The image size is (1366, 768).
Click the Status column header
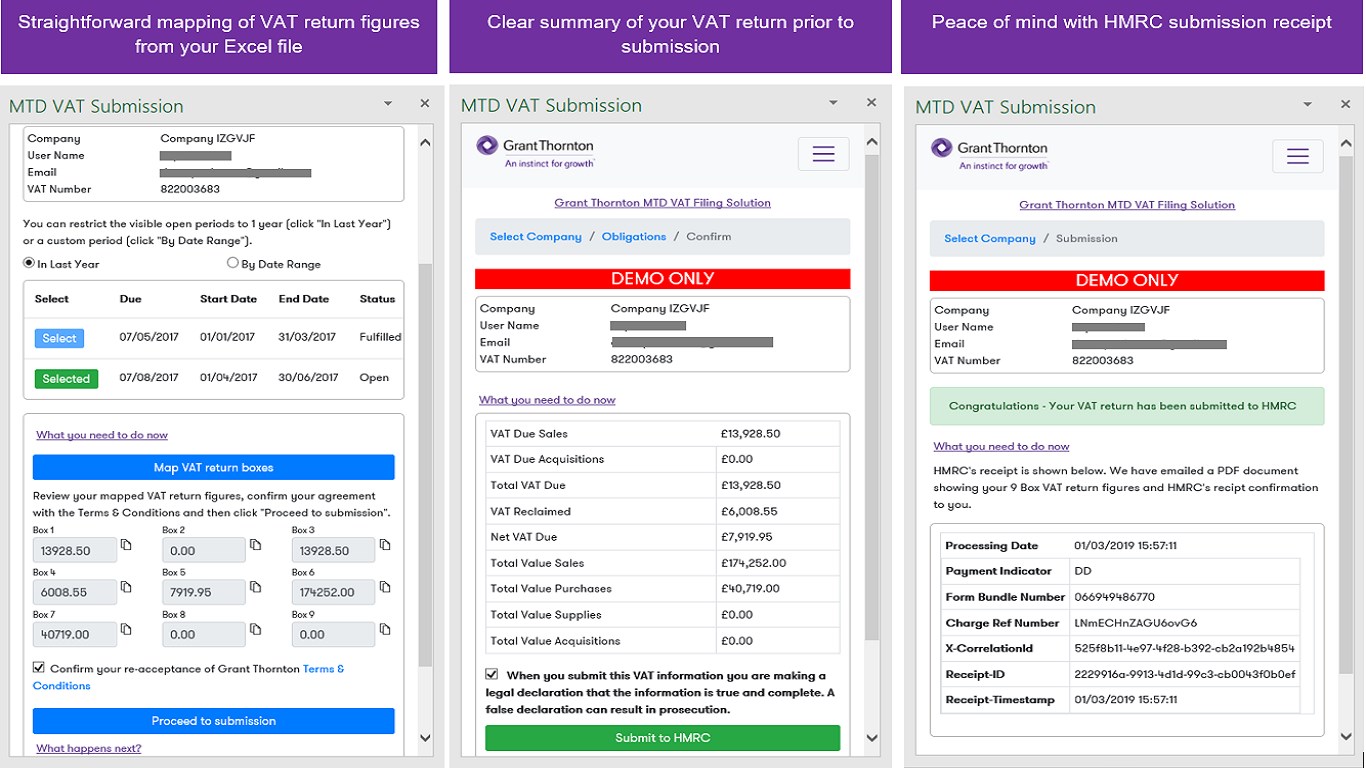(x=377, y=299)
